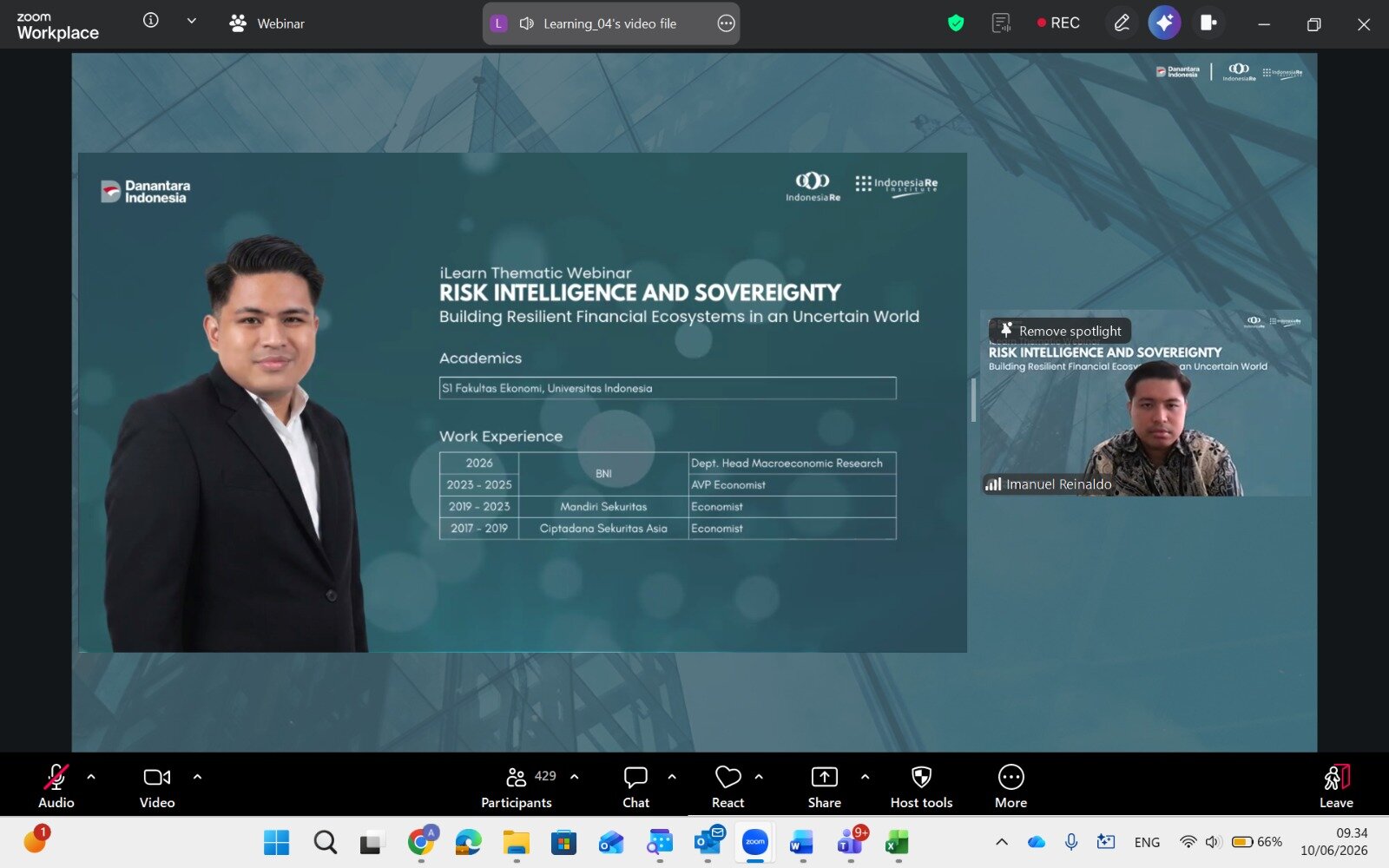
Task: Open Microsoft Store from taskbar
Action: (563, 842)
